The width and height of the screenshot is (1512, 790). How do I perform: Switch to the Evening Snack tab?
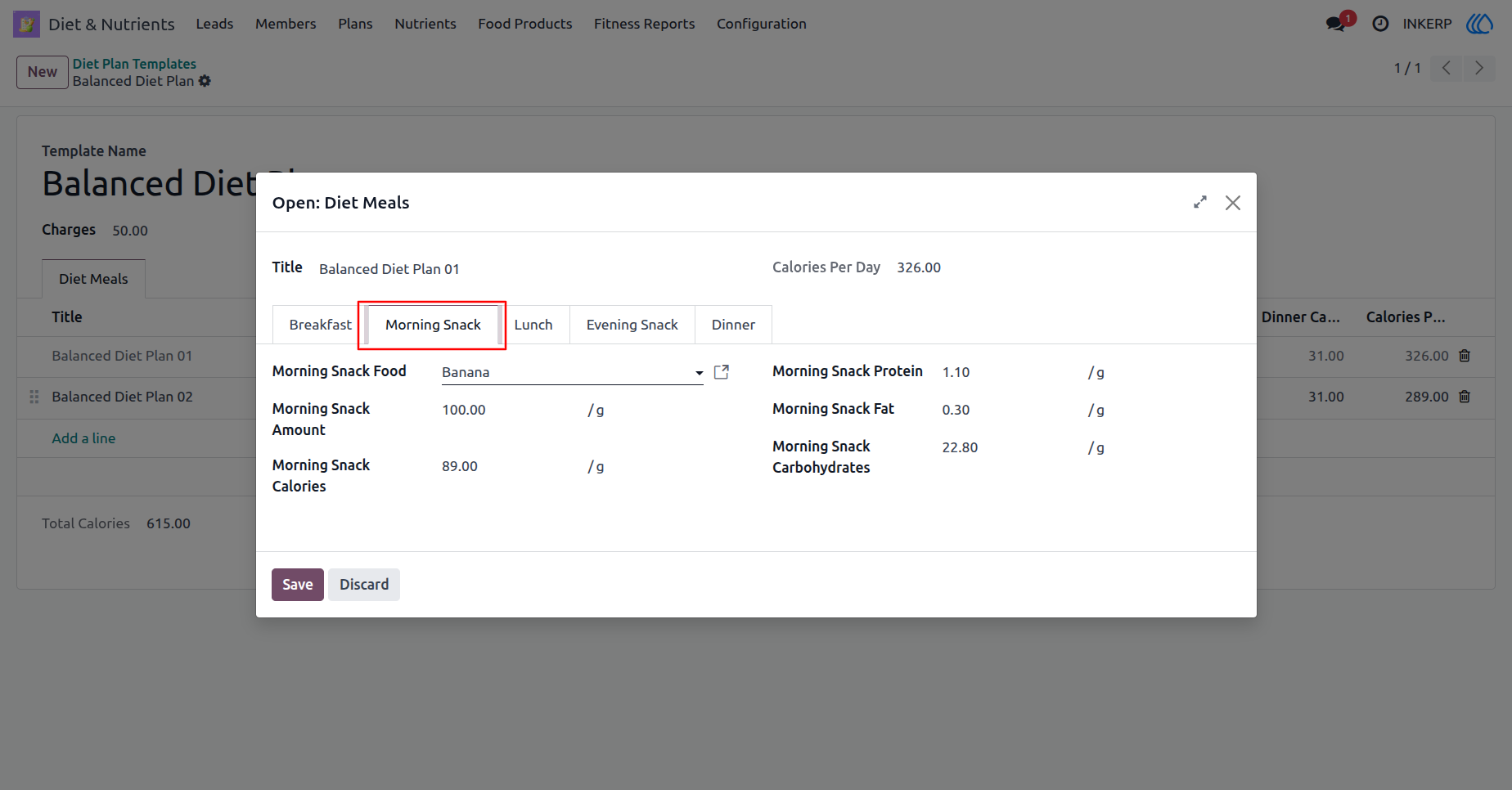632,325
